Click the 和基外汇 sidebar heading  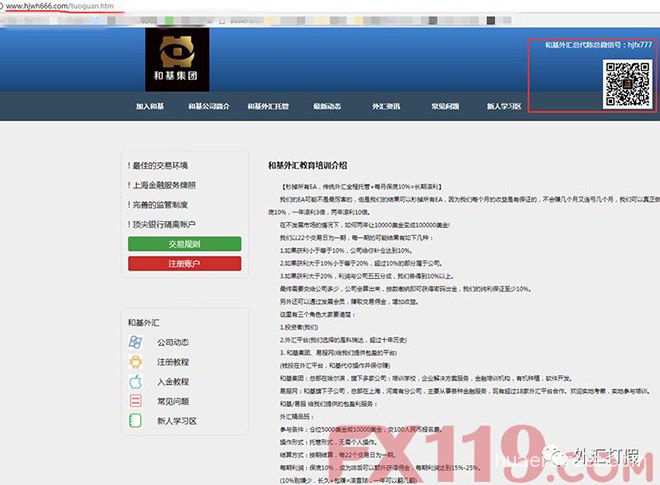[x=144, y=323]
